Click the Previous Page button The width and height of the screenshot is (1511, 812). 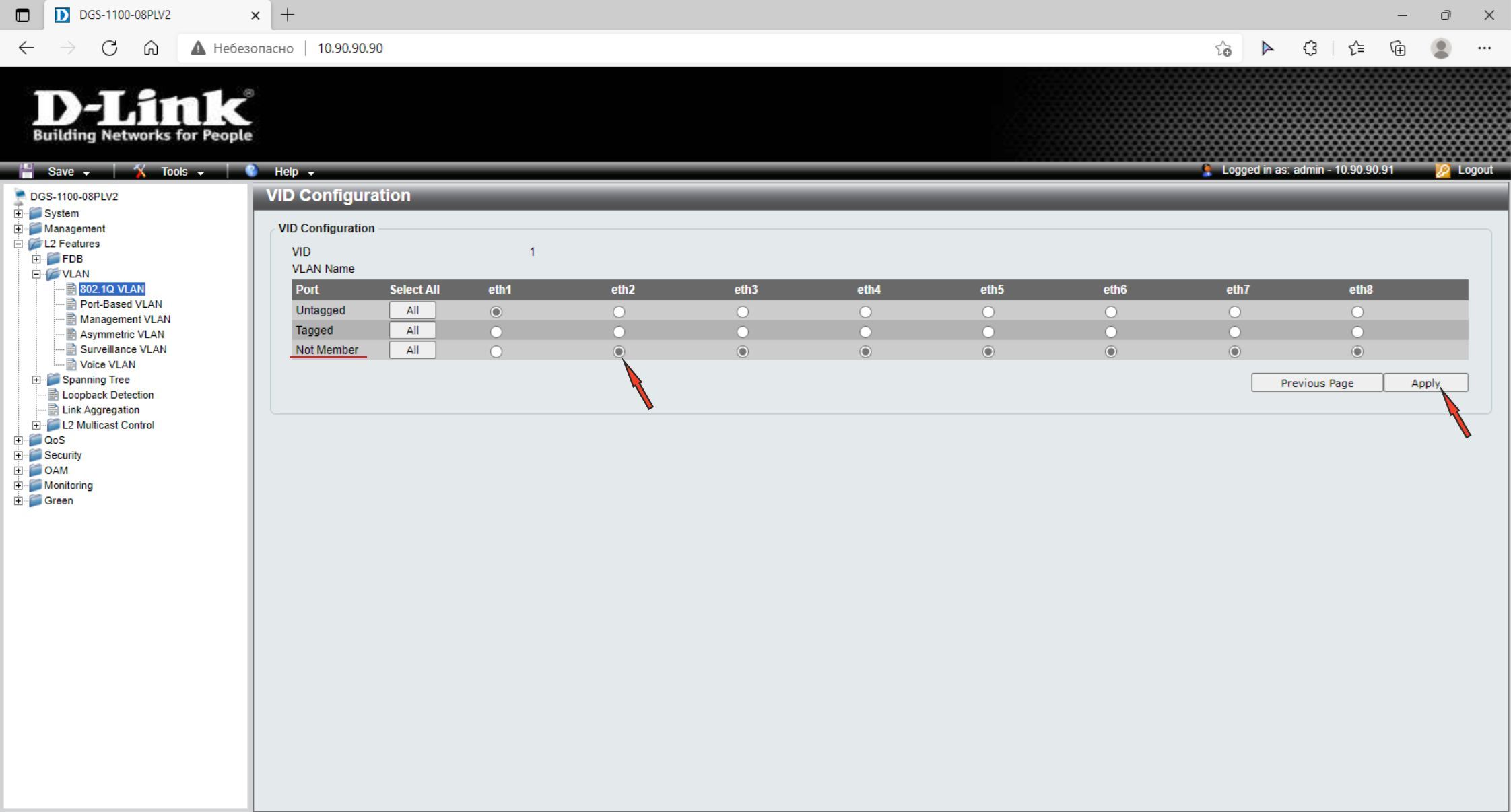click(1317, 383)
